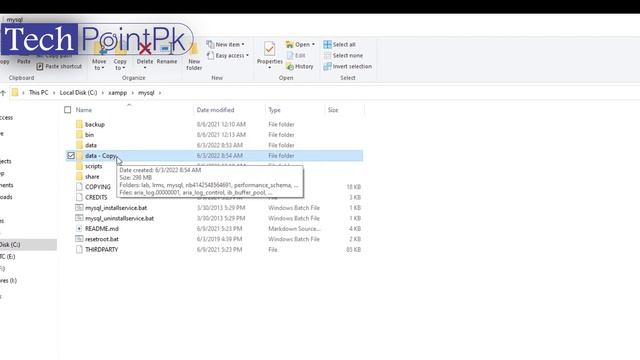Viewport: 640px width, 360px height.
Task: Navigate to This PC breadcrumb
Action: click(38, 93)
